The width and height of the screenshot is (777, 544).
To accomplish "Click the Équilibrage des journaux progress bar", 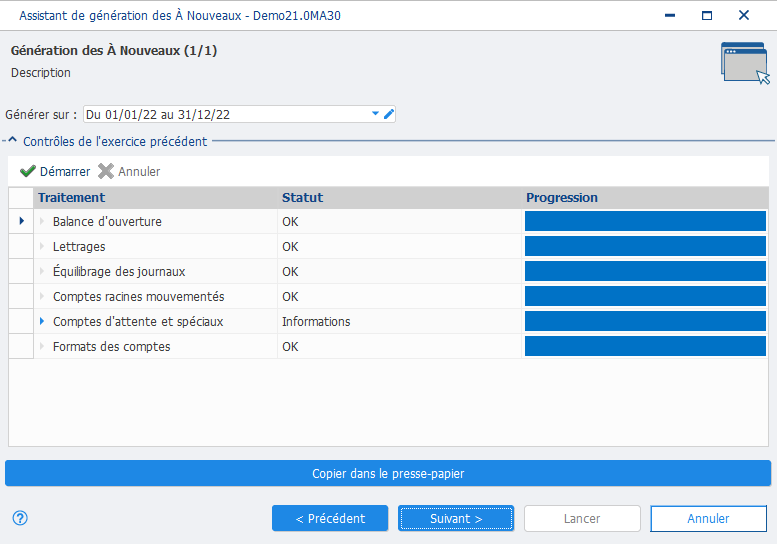I will [x=645, y=271].
